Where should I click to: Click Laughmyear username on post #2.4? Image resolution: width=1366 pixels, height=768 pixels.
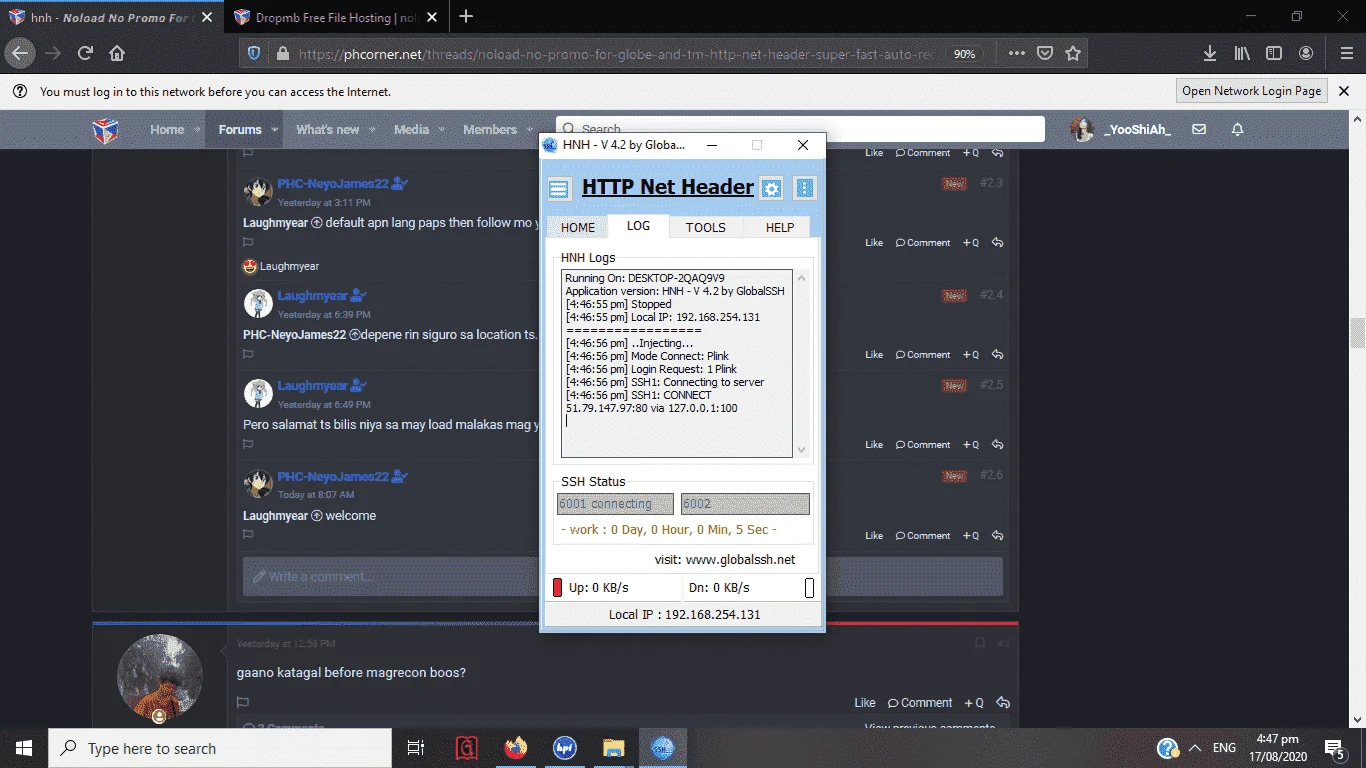coord(312,296)
